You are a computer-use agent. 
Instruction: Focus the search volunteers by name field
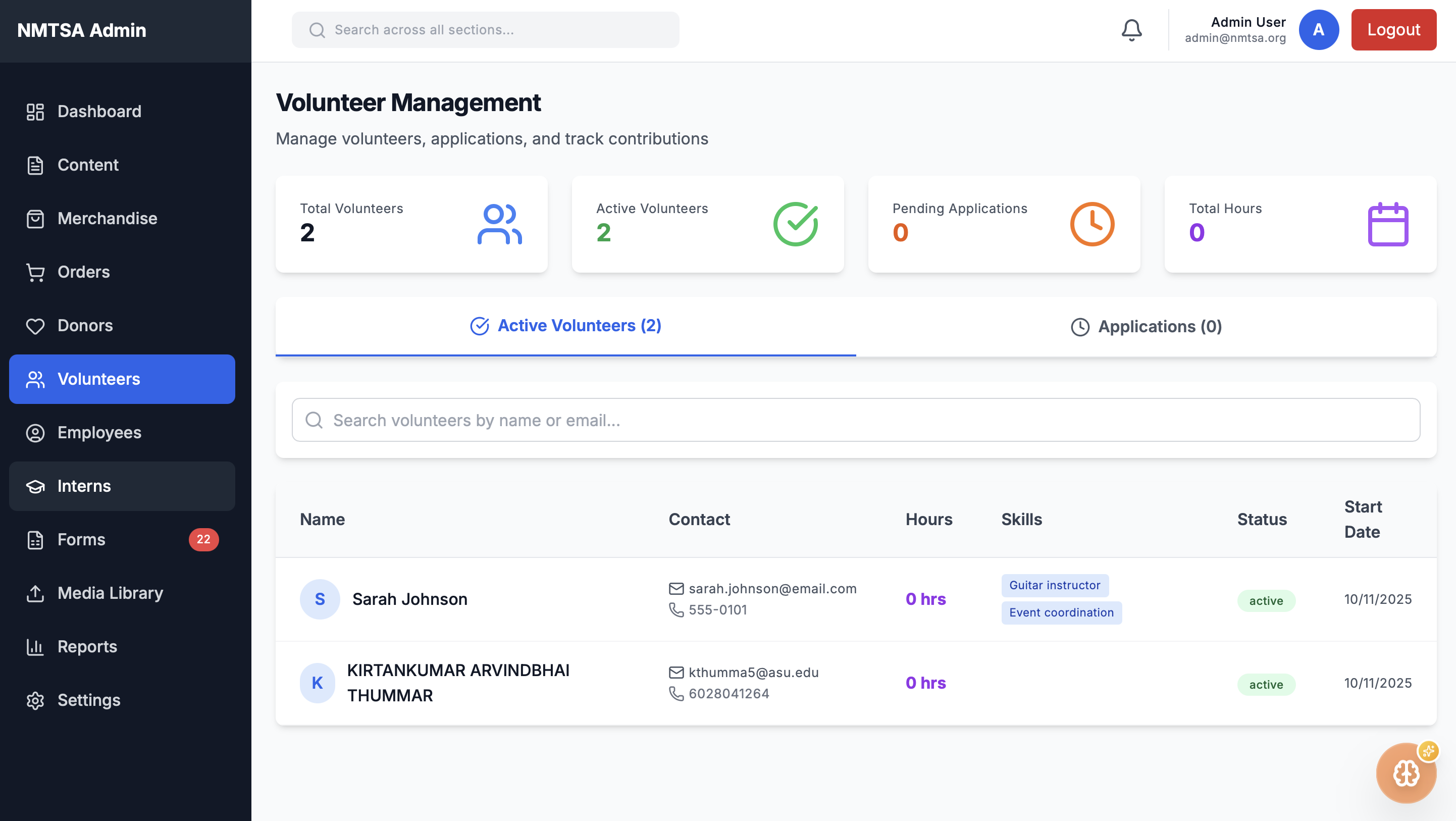click(856, 420)
